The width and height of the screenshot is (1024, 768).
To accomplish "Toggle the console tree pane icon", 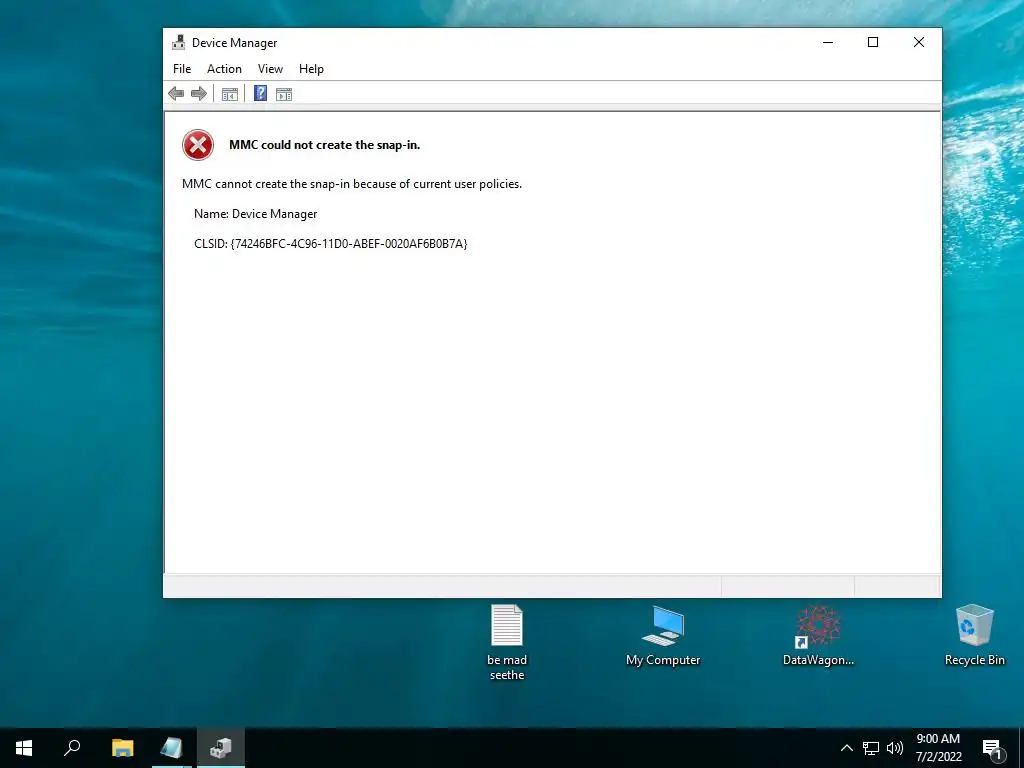I will 229,94.
